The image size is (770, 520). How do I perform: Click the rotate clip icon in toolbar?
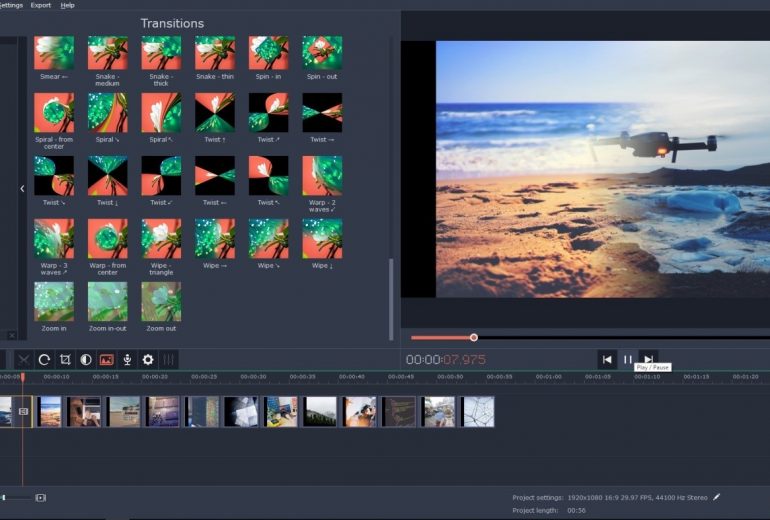pyautogui.click(x=44, y=360)
